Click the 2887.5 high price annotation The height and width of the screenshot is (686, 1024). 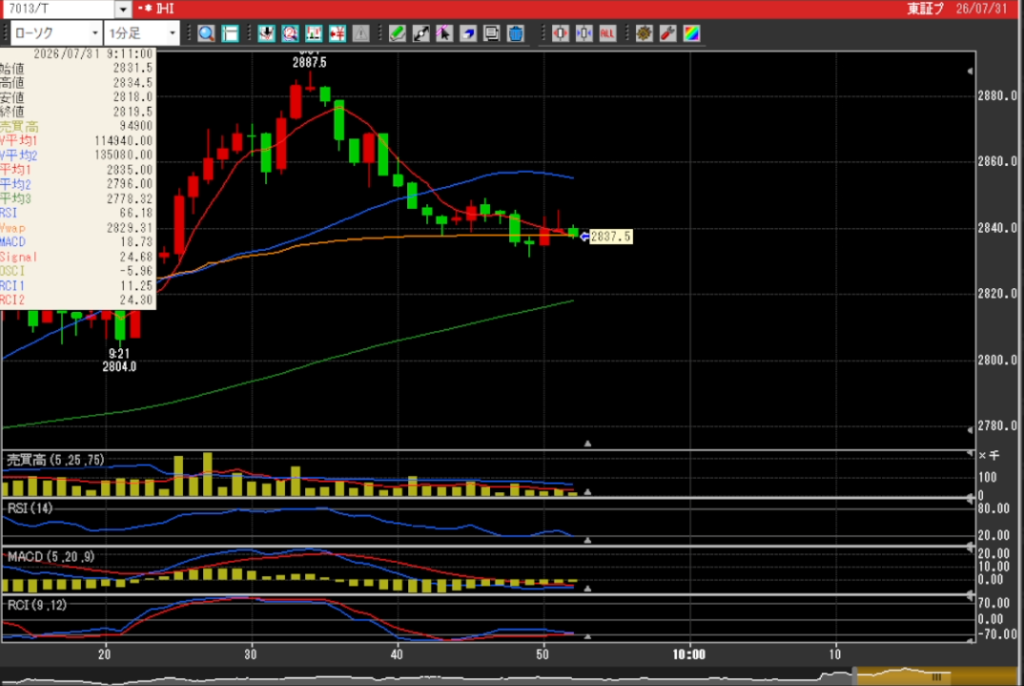tap(310, 63)
